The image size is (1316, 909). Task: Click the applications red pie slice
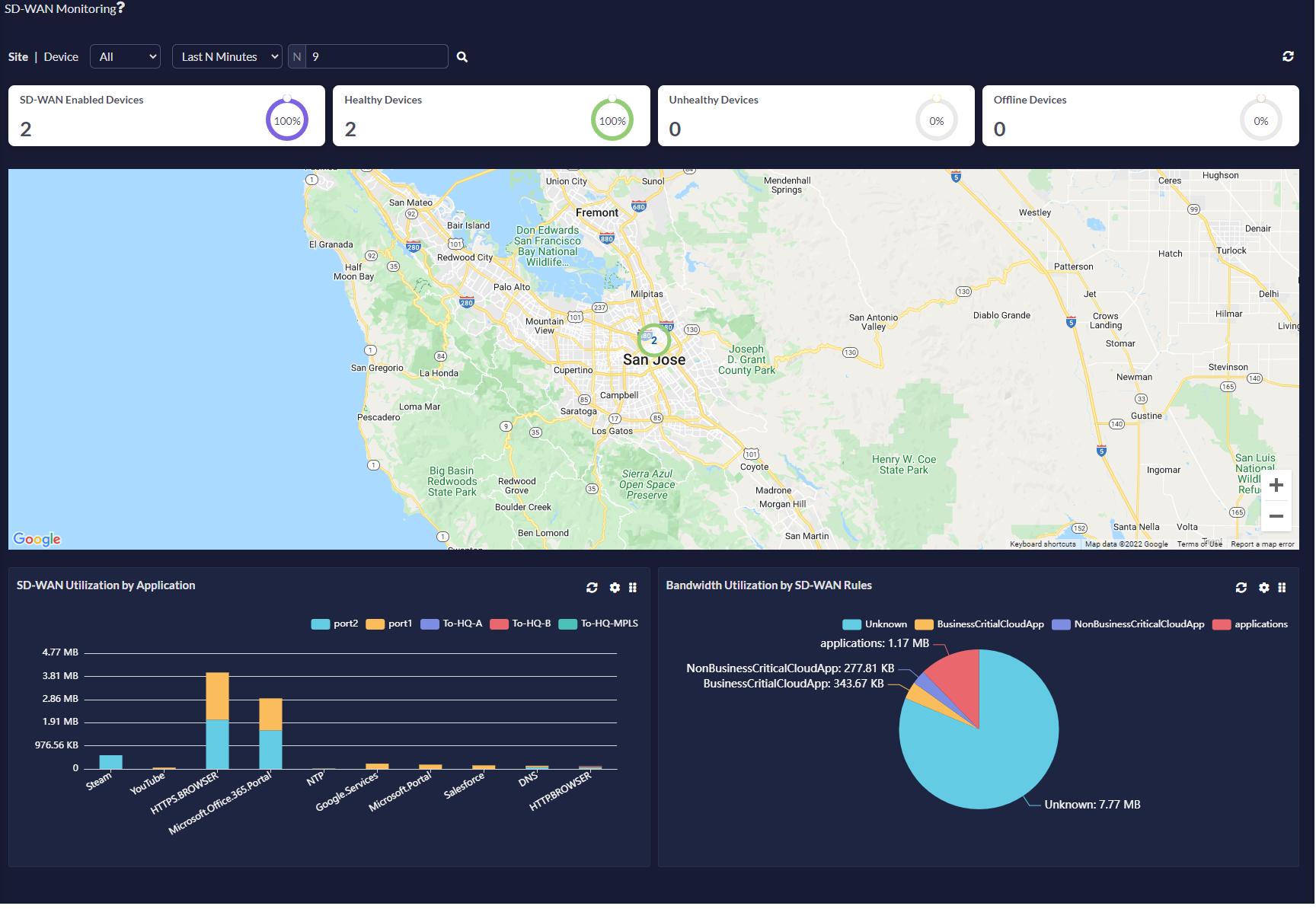tap(958, 680)
